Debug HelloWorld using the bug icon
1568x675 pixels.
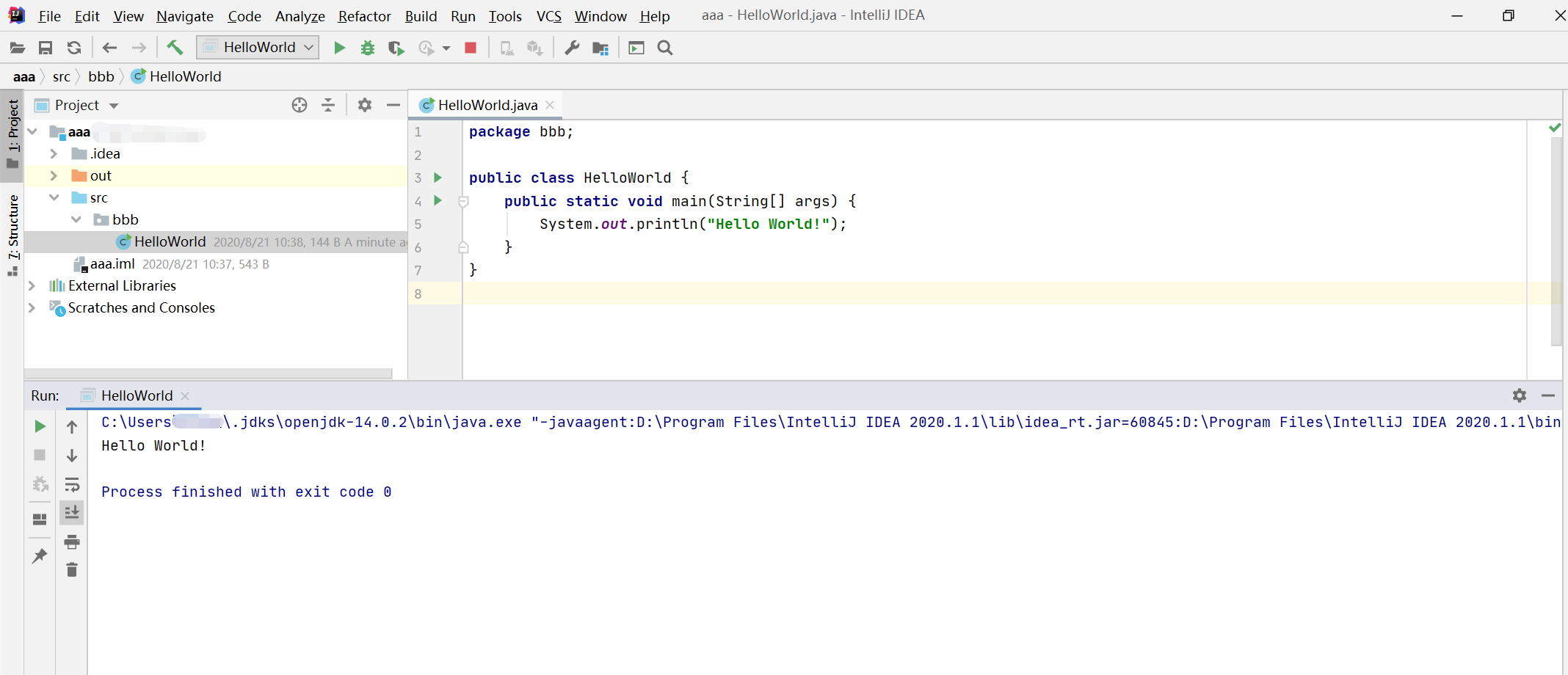click(x=368, y=48)
